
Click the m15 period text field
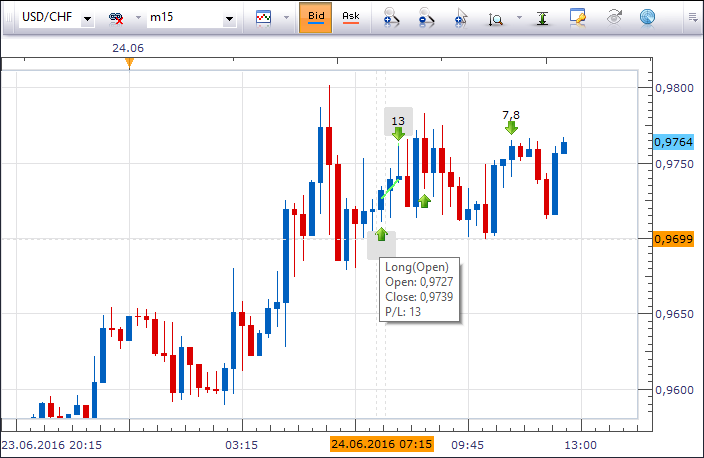click(185, 17)
